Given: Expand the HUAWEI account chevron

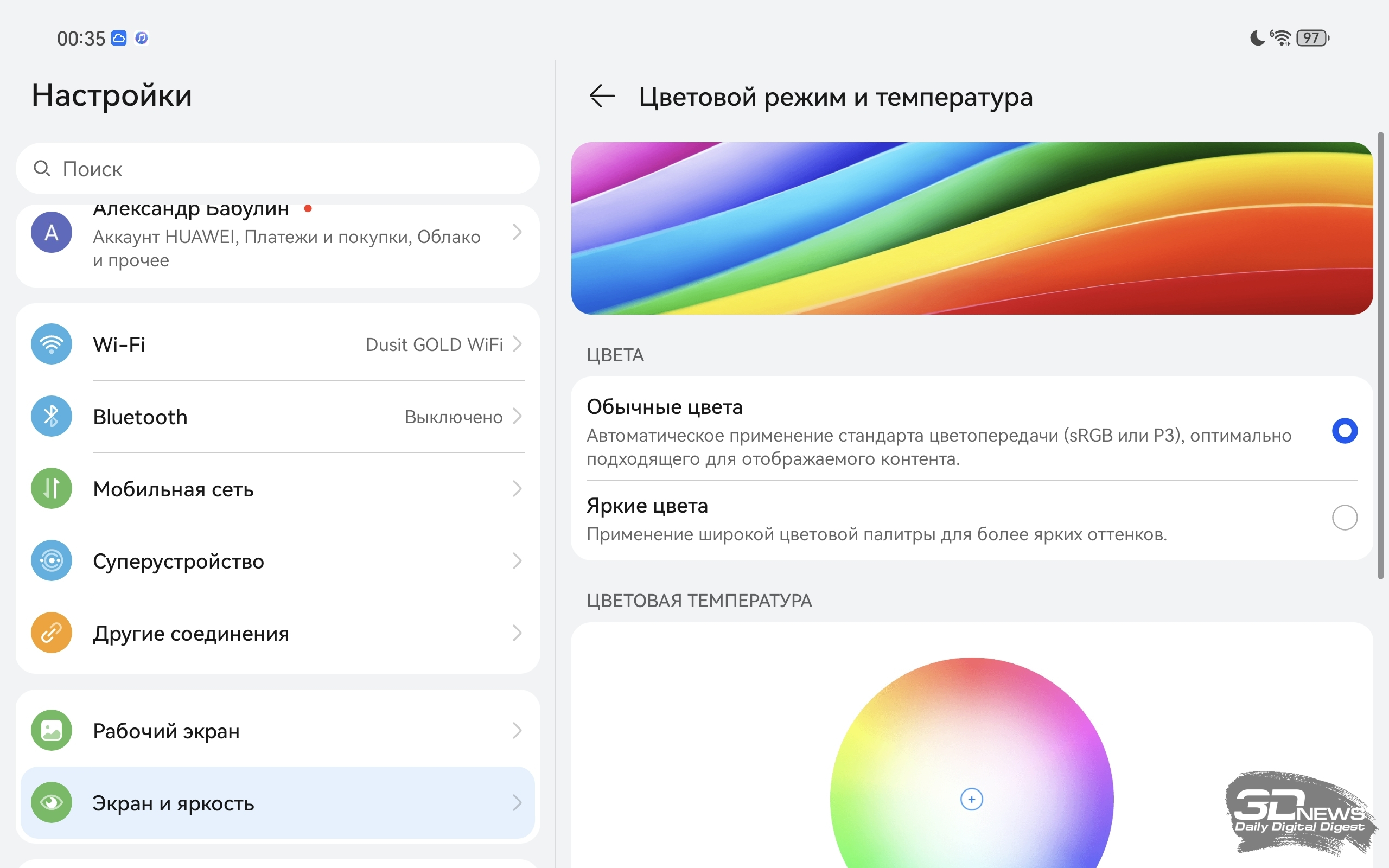Looking at the screenshot, I should 517,233.
